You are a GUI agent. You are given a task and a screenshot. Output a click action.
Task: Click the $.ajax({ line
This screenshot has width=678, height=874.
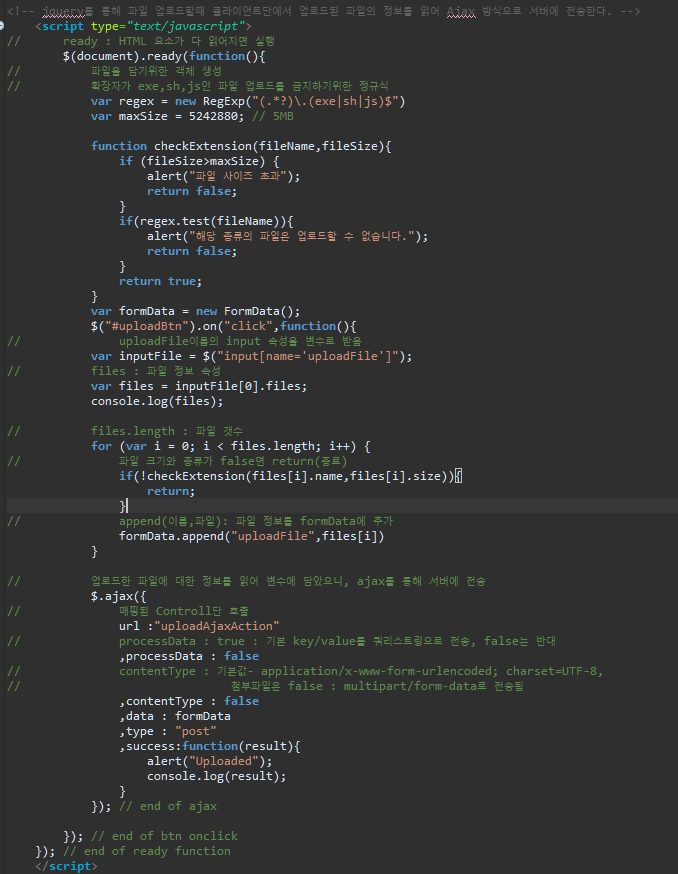tap(119, 596)
